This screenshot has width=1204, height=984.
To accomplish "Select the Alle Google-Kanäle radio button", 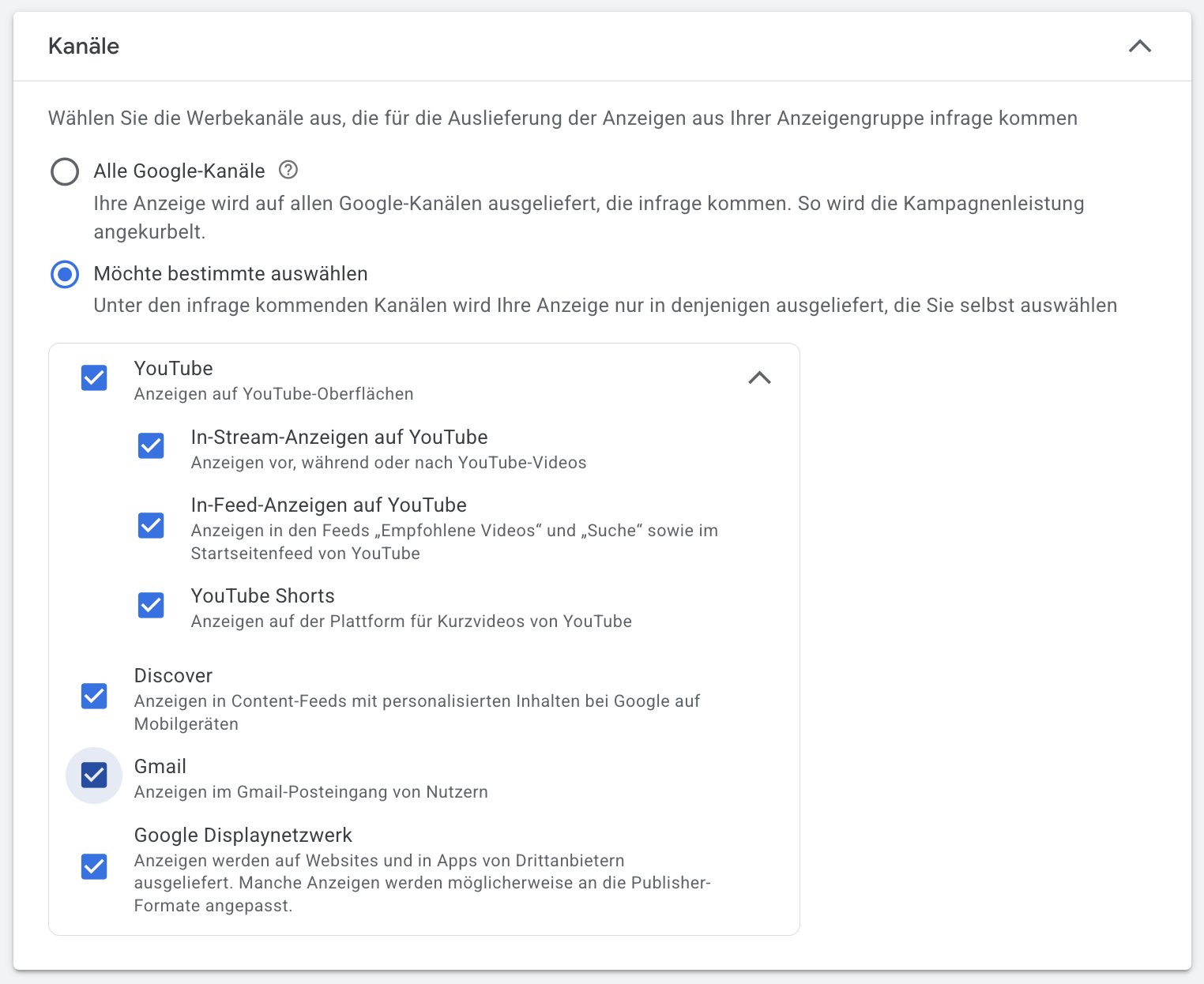I will tap(65, 171).
